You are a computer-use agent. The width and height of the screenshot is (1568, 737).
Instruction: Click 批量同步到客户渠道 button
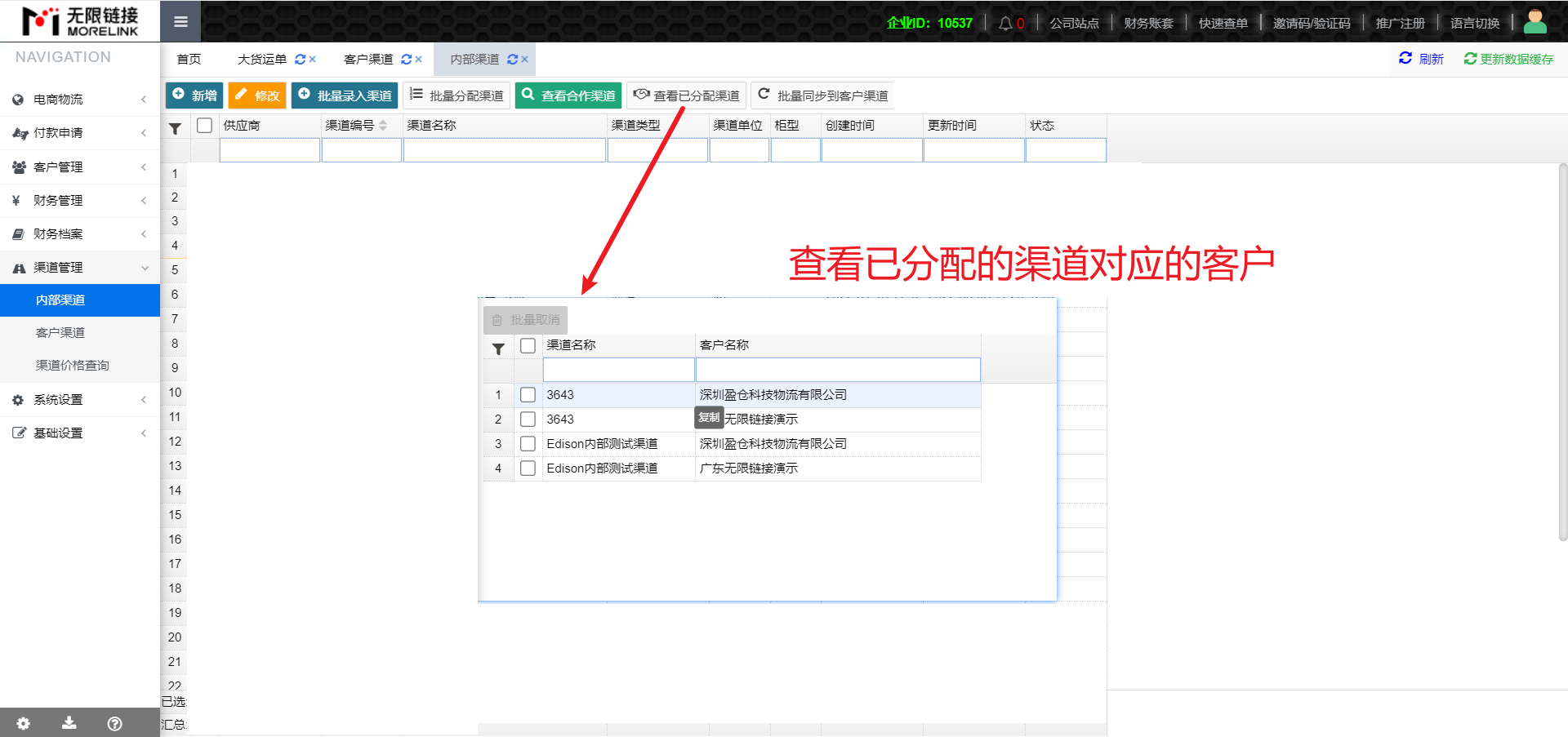[823, 95]
